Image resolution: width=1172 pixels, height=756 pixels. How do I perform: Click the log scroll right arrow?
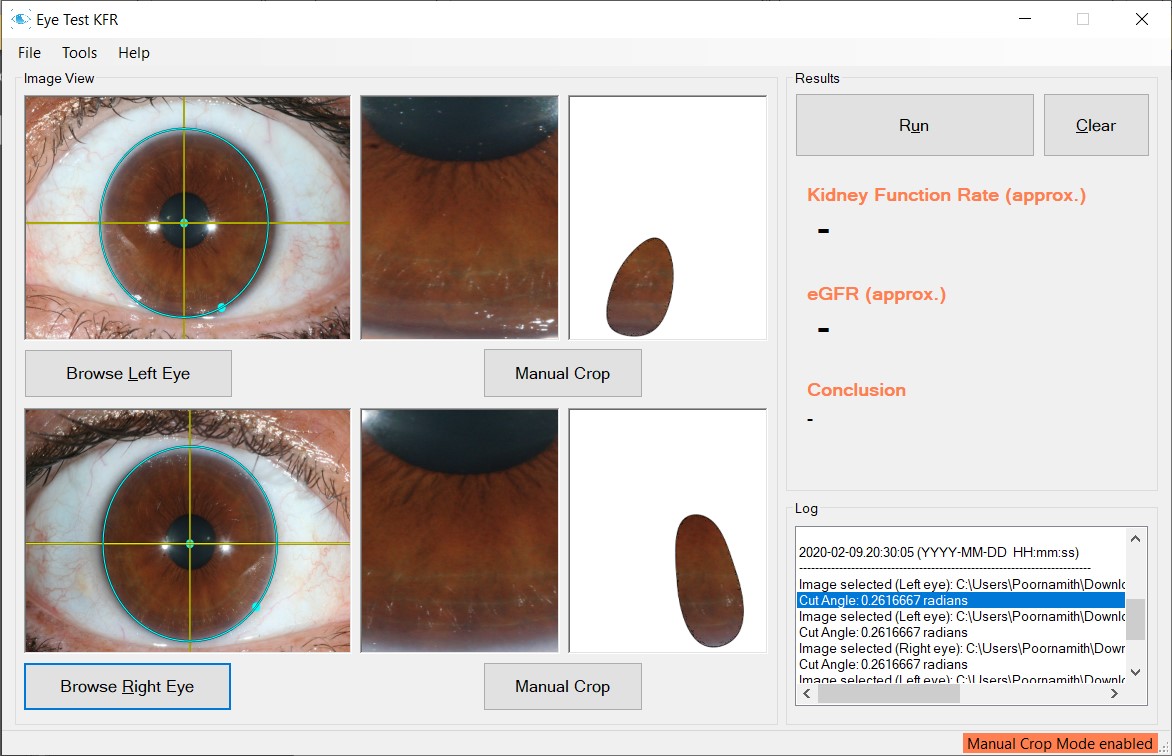pos(1114,694)
